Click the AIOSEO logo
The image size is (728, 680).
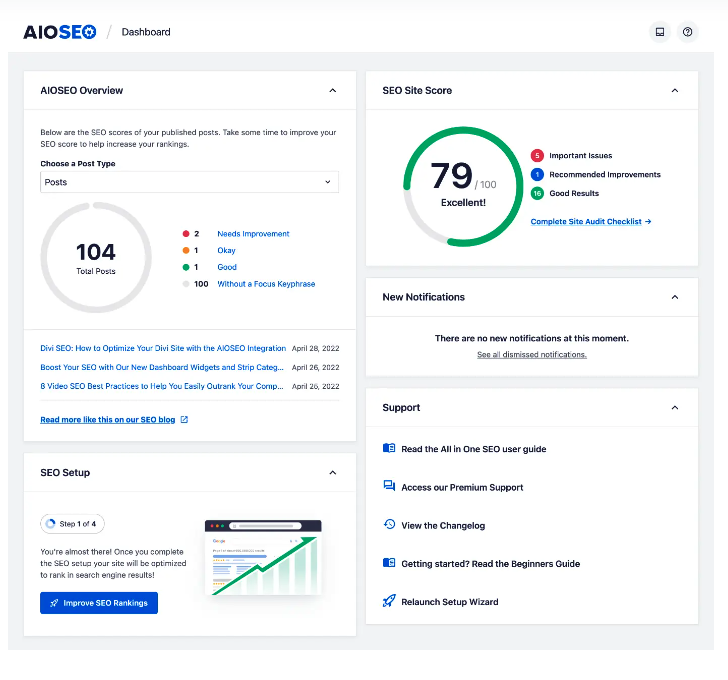59,32
